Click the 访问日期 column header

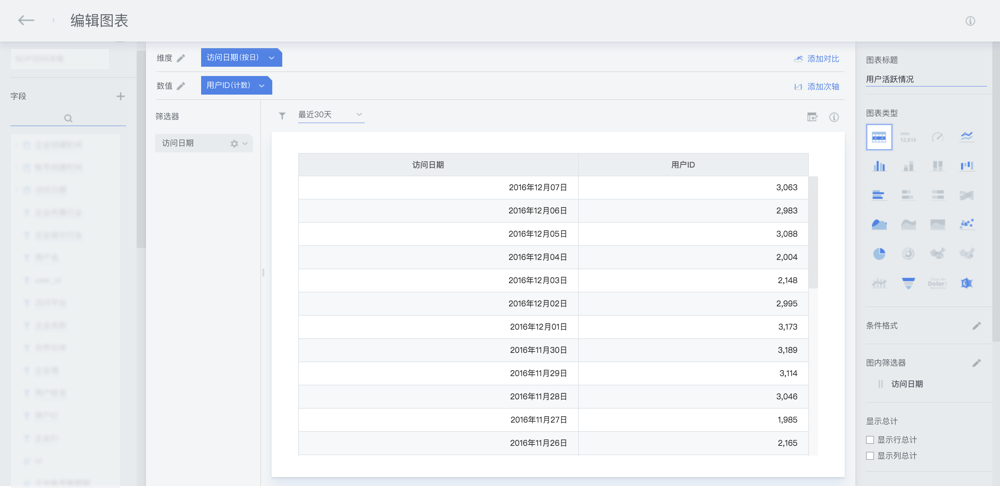click(439, 165)
